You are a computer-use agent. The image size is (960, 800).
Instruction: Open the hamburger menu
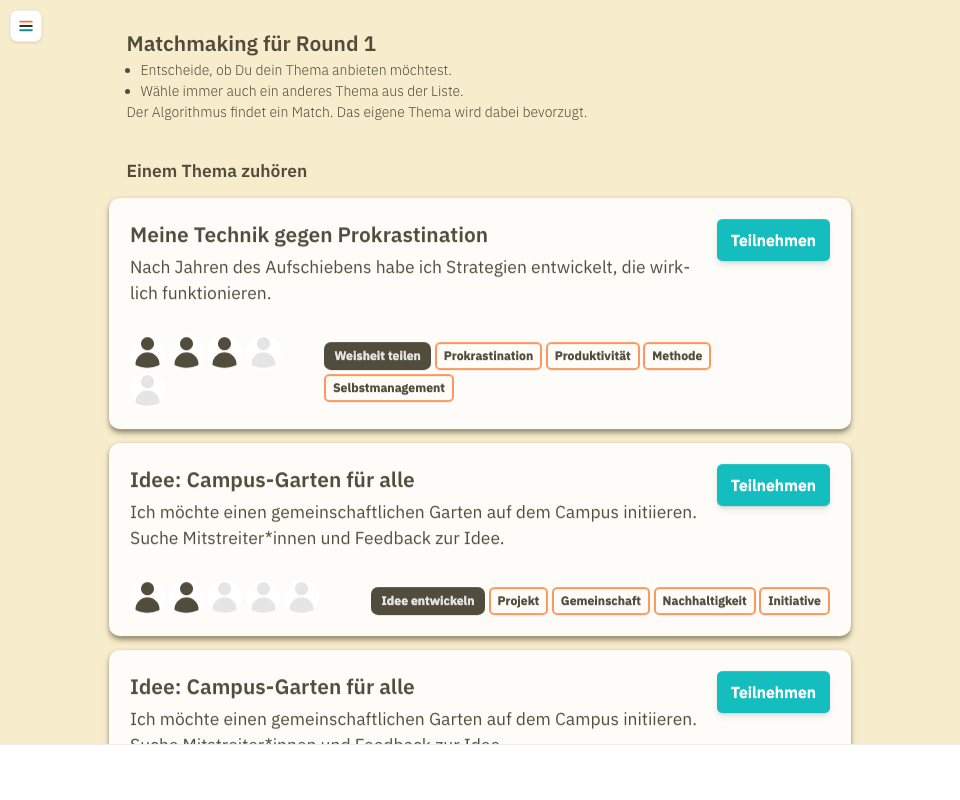(26, 26)
